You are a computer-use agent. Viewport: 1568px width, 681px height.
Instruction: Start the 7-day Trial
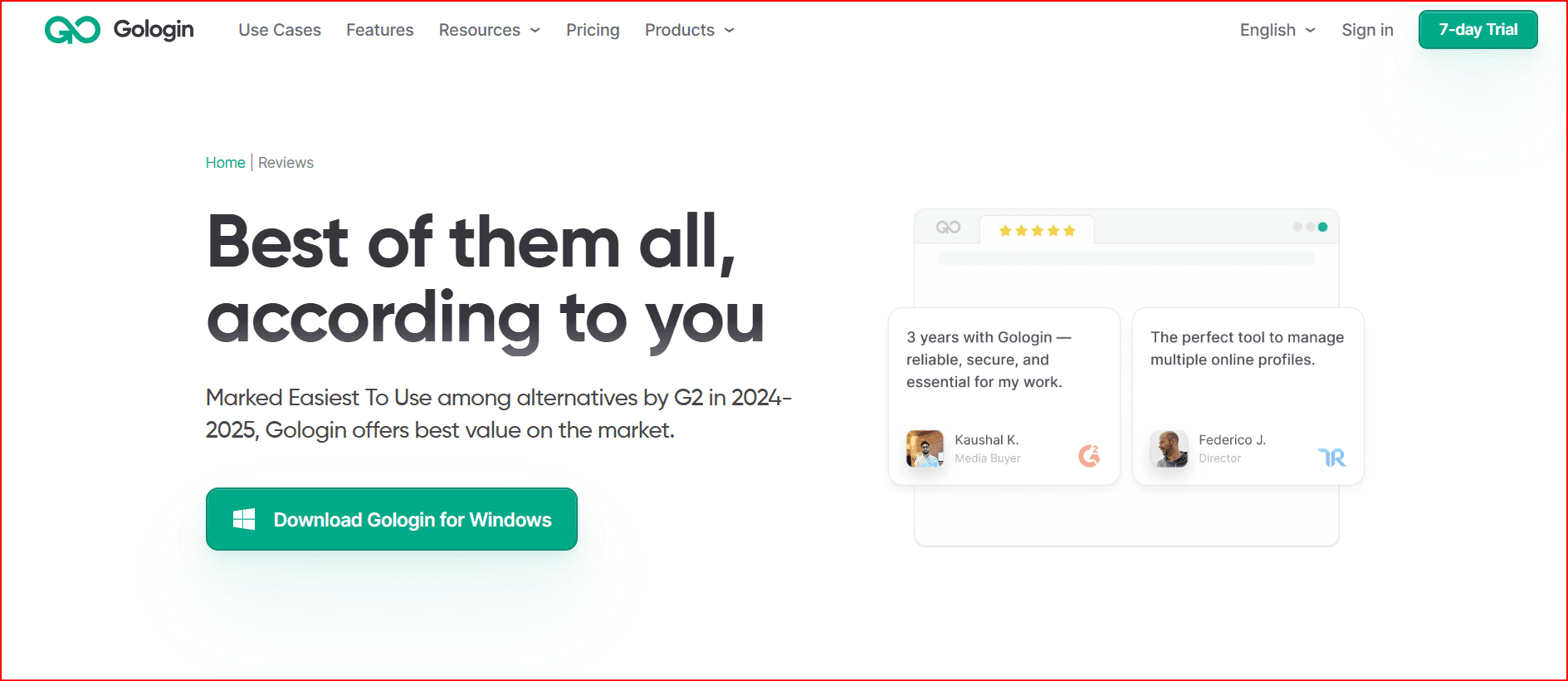pyautogui.click(x=1478, y=30)
